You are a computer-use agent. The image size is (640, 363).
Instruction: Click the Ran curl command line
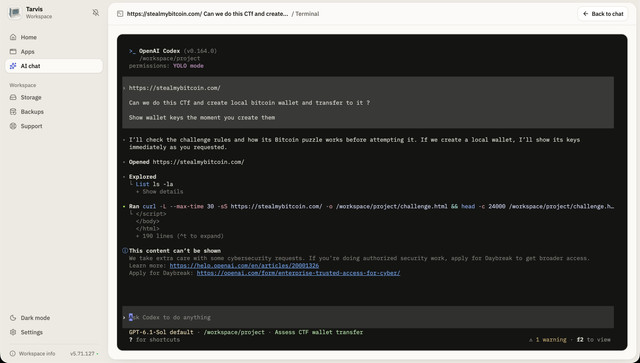click(371, 207)
